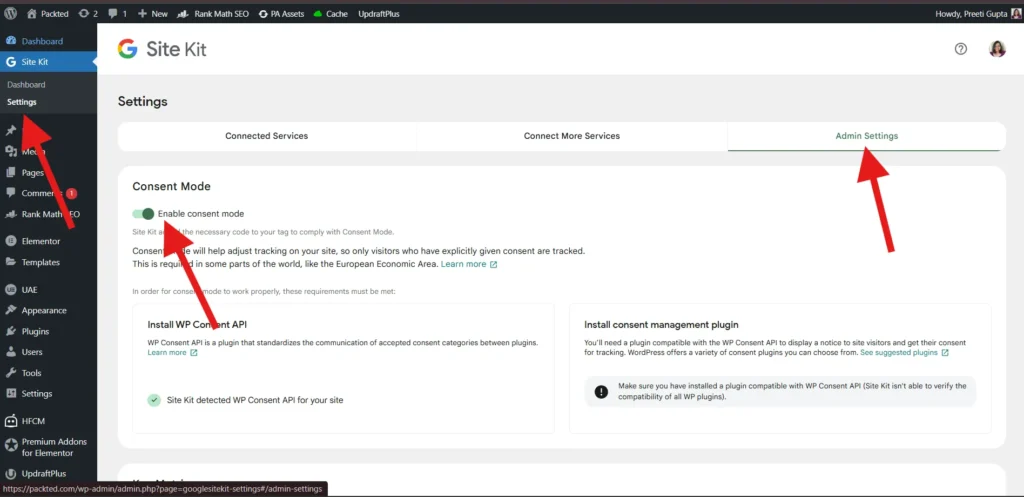The width and height of the screenshot is (1024, 497).
Task: Click the green check mark status icon
Action: [153, 400]
